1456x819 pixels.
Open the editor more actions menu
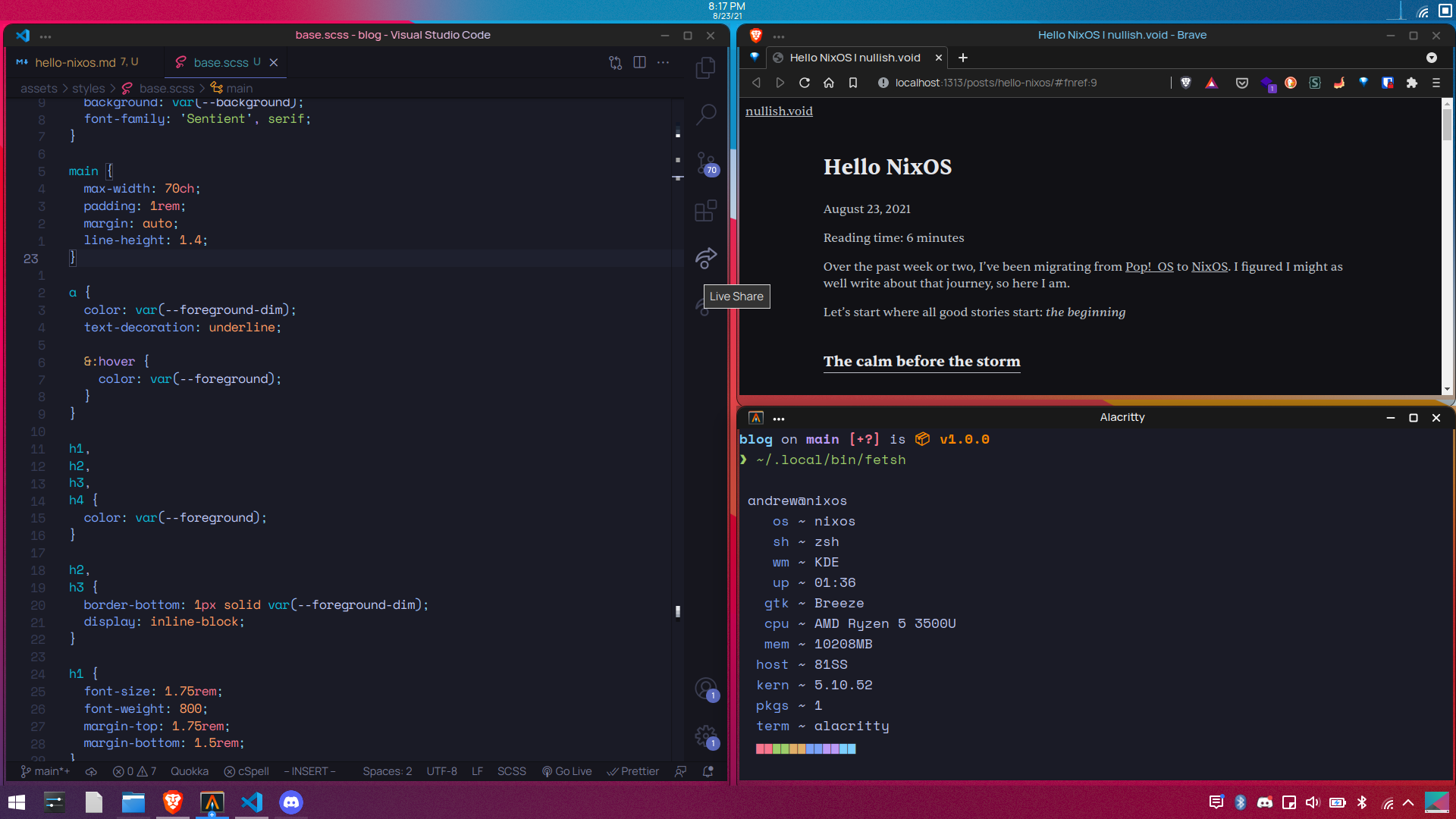[x=664, y=62]
